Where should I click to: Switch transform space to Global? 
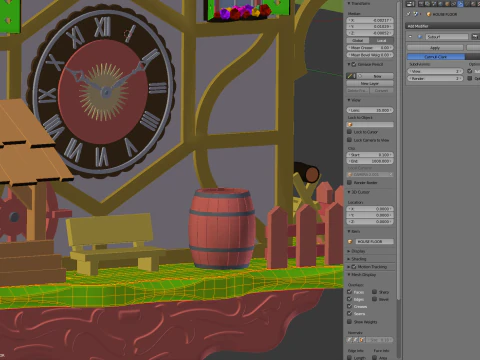tap(358, 40)
